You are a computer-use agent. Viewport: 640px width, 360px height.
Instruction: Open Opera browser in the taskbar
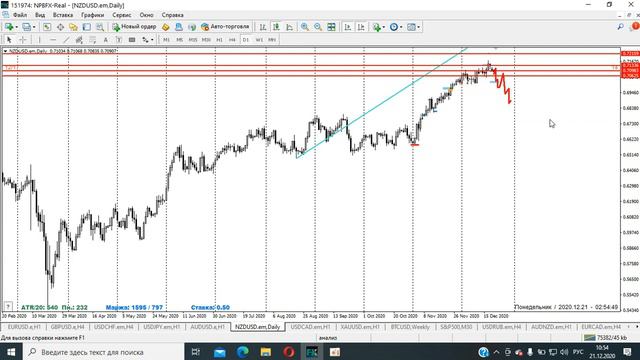point(289,352)
